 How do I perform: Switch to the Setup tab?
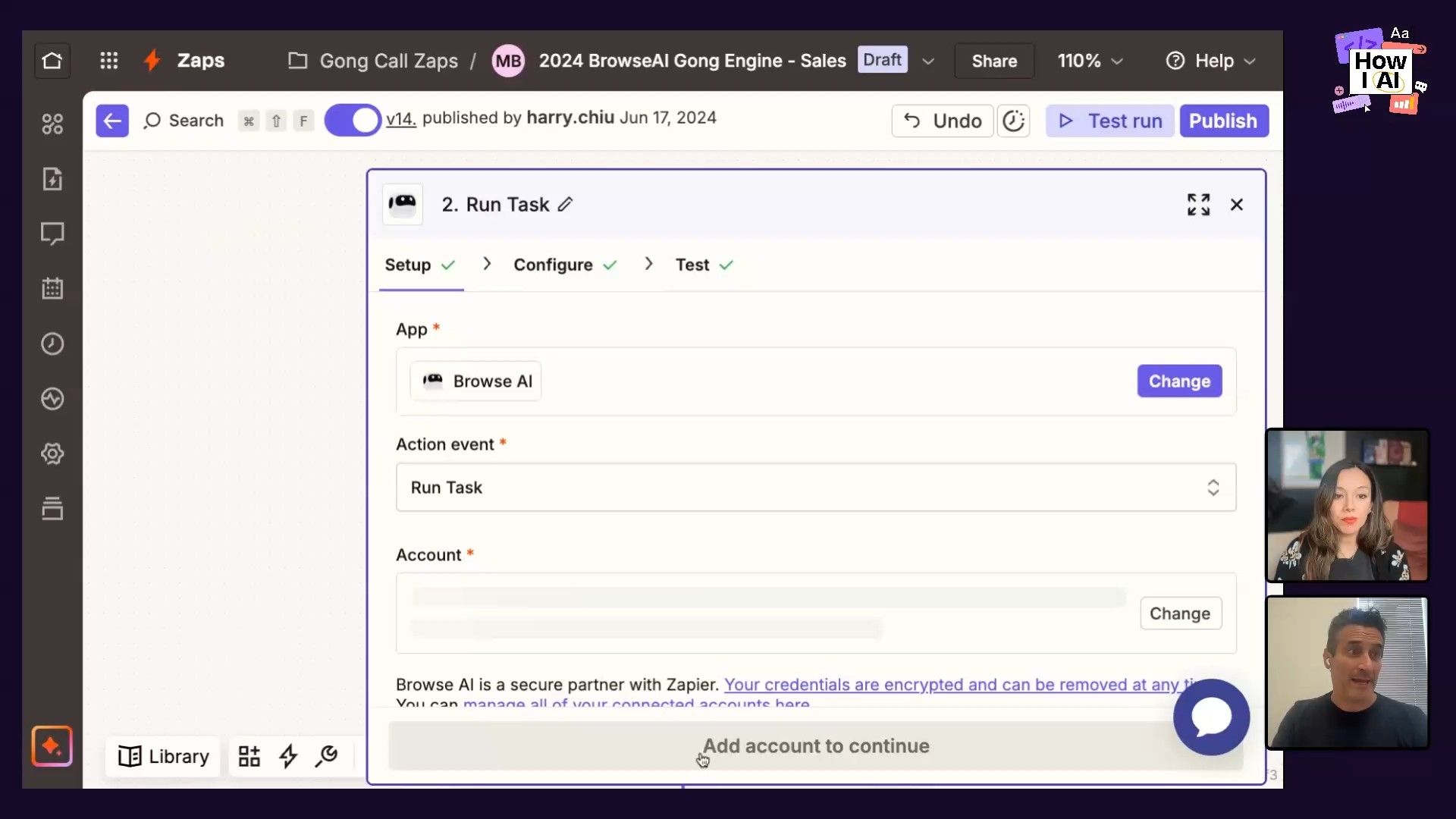(420, 265)
